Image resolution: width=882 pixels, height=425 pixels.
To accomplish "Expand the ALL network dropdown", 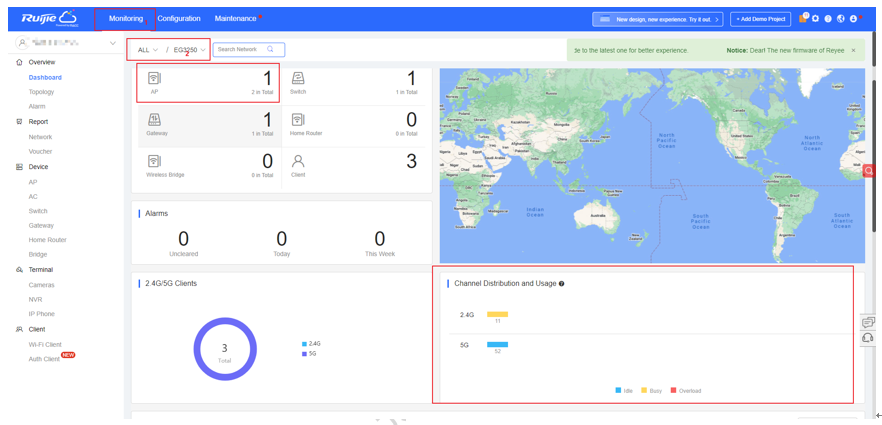I will (x=148, y=50).
